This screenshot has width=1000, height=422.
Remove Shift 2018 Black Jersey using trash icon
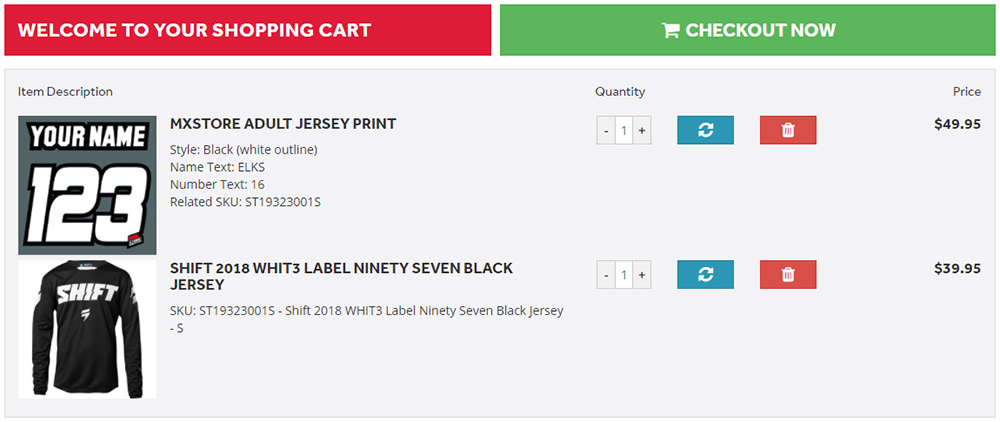coord(788,274)
